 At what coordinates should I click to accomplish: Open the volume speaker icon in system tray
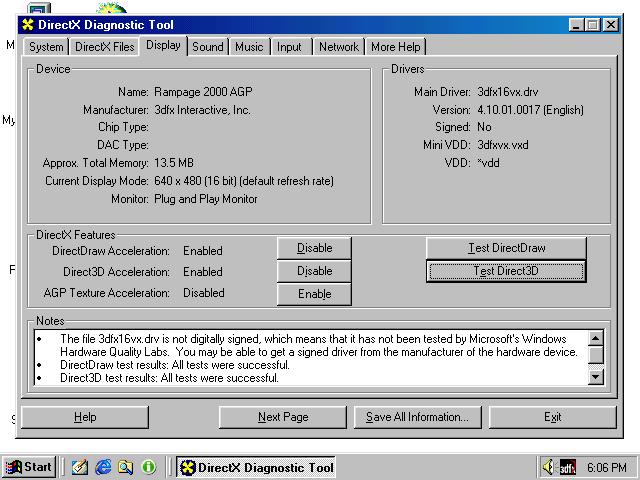pyautogui.click(x=548, y=467)
